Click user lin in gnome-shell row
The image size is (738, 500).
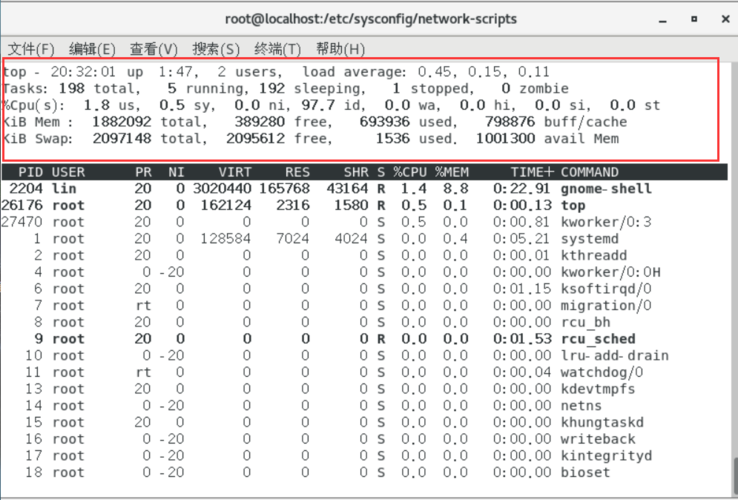64,189
